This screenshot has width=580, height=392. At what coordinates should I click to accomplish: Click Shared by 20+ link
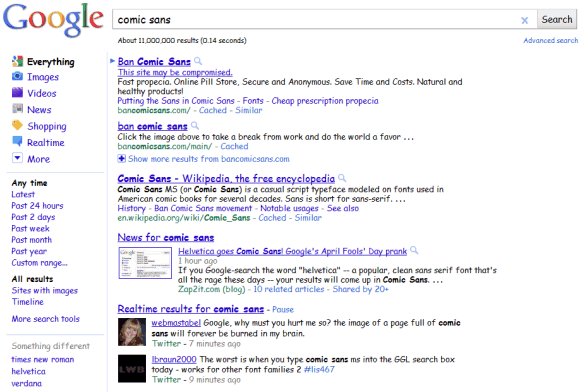coord(361,289)
